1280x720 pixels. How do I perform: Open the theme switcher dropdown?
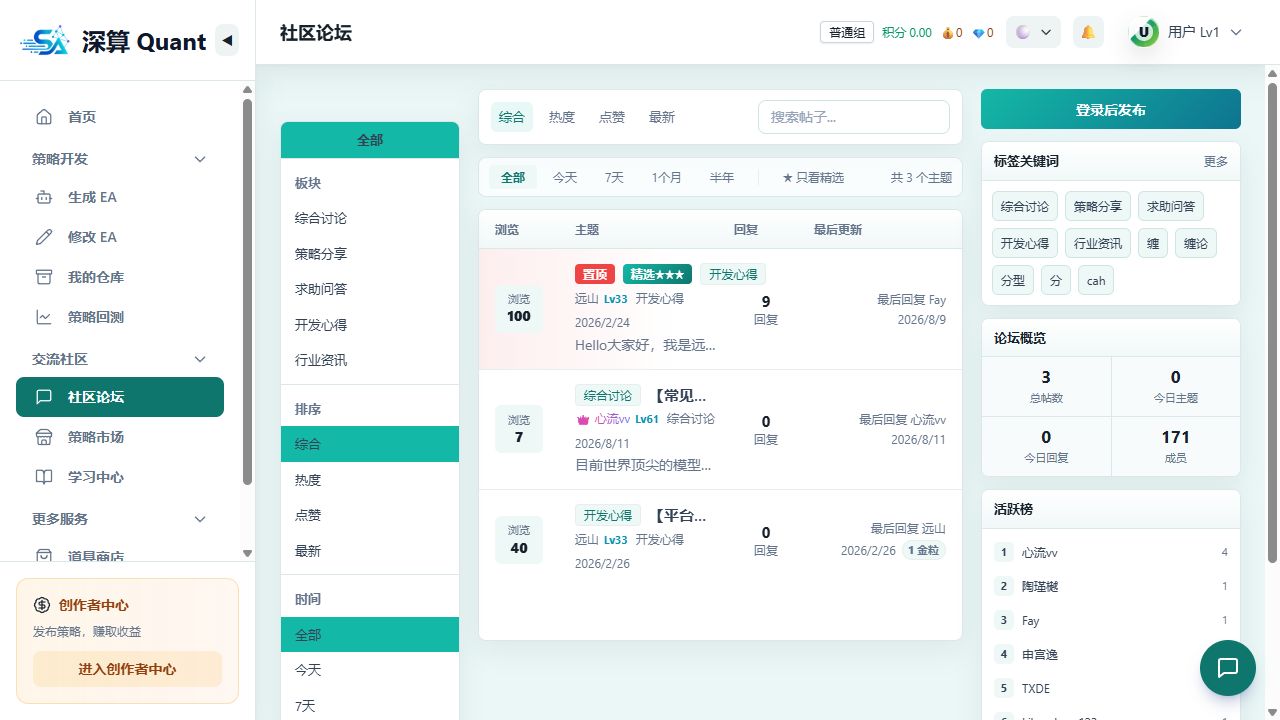click(x=1033, y=32)
